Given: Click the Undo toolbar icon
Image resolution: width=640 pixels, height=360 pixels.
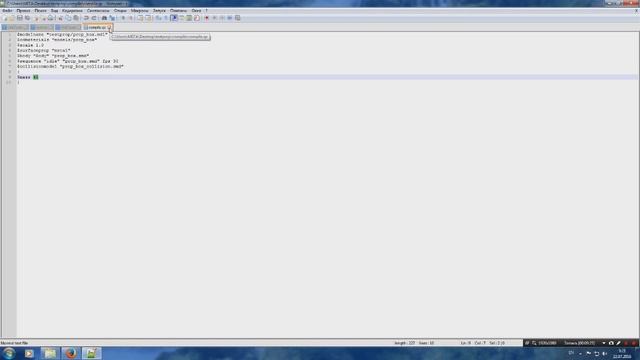Looking at the screenshot, I should tap(86, 18).
